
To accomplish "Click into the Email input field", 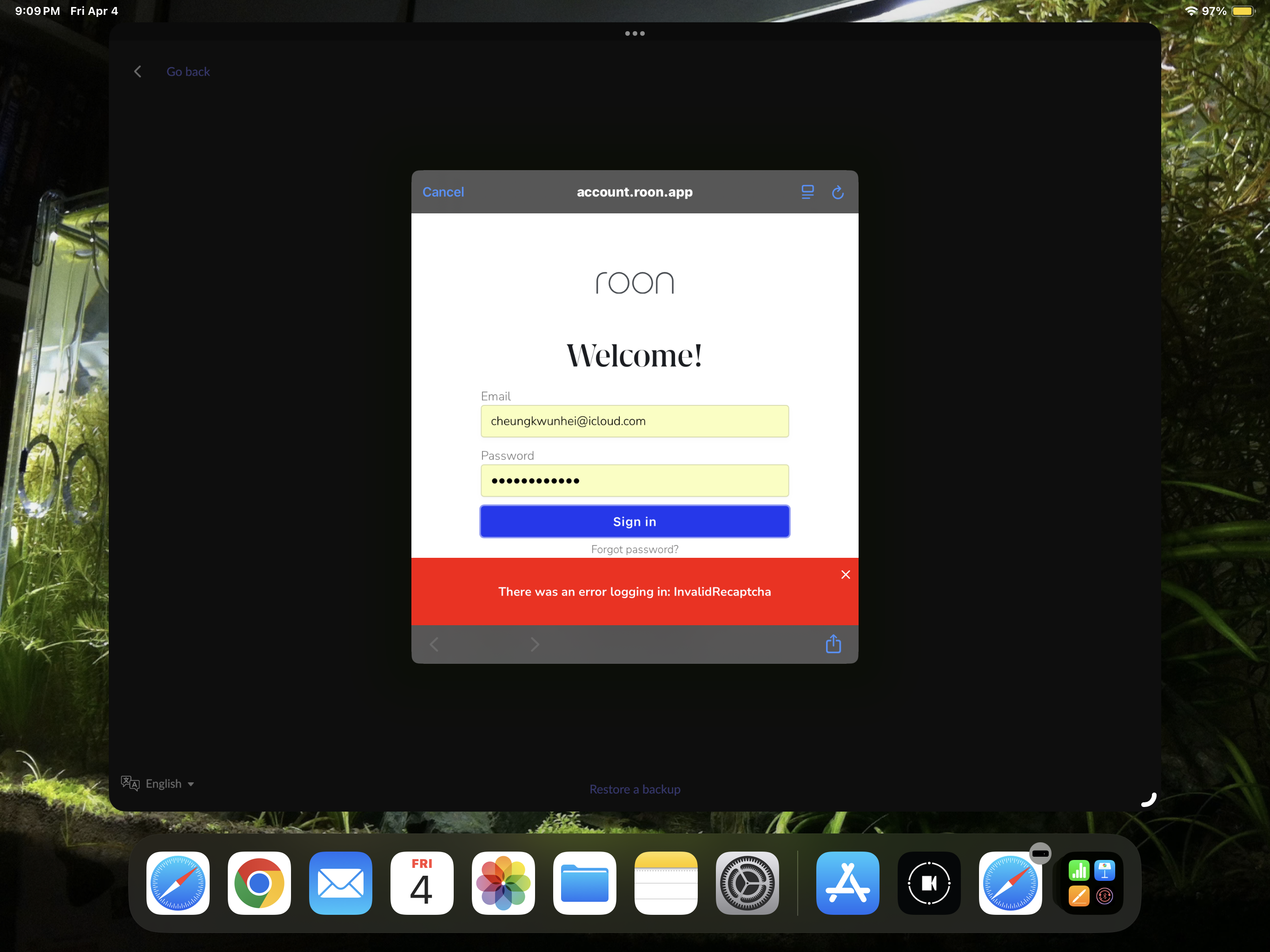I will pos(635,421).
